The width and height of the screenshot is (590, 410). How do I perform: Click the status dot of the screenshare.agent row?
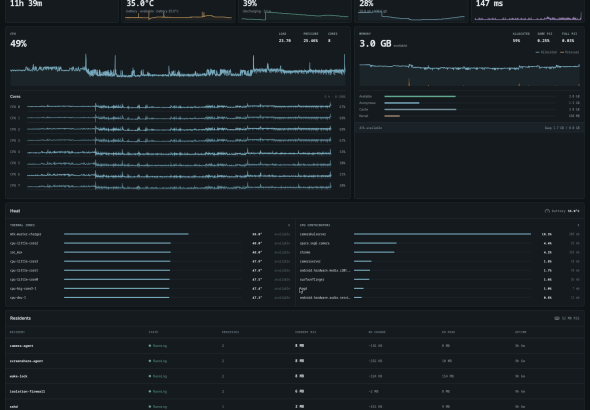point(150,361)
